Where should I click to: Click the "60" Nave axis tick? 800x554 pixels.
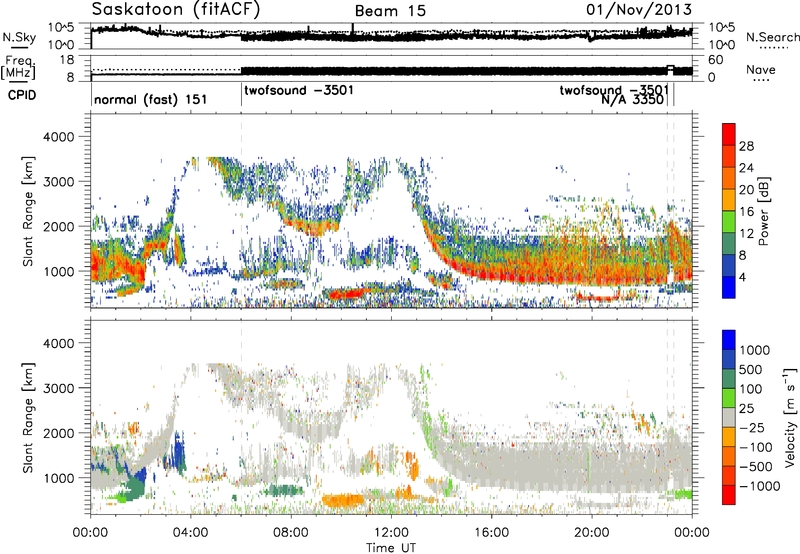(x=716, y=60)
